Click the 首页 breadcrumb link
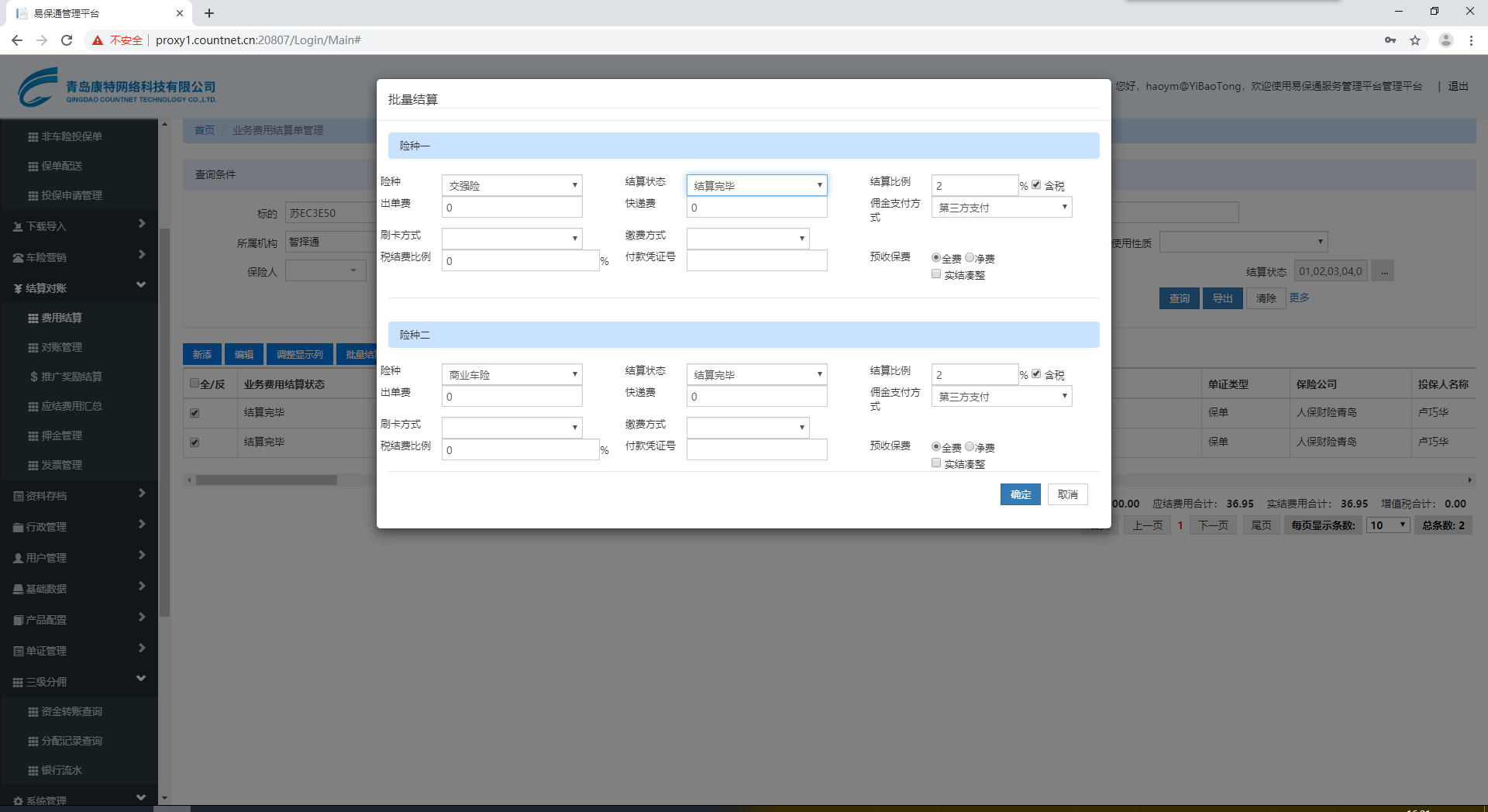Screen dimensions: 1488x812 click(205, 130)
